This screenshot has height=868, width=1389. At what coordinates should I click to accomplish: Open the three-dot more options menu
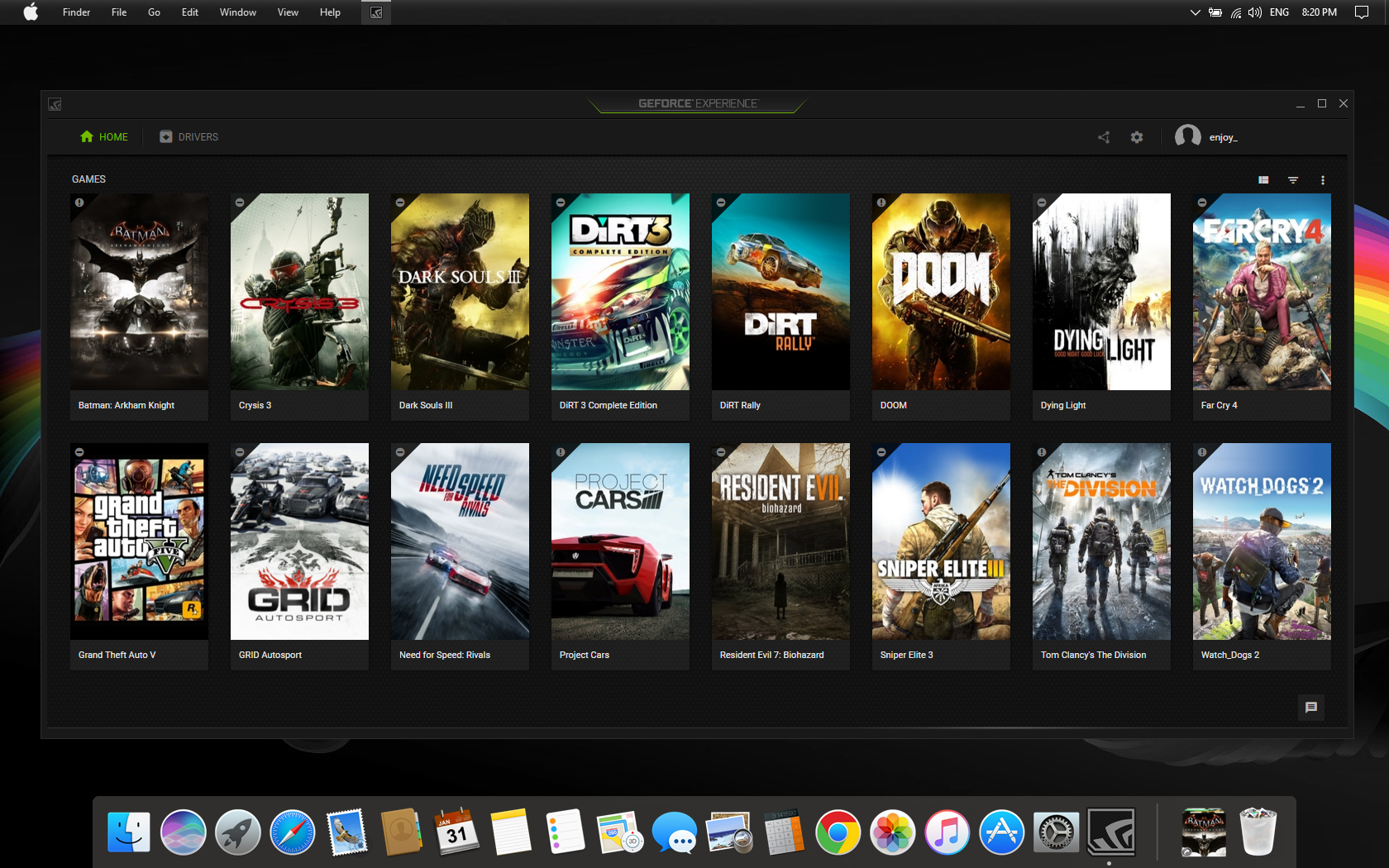click(1323, 179)
